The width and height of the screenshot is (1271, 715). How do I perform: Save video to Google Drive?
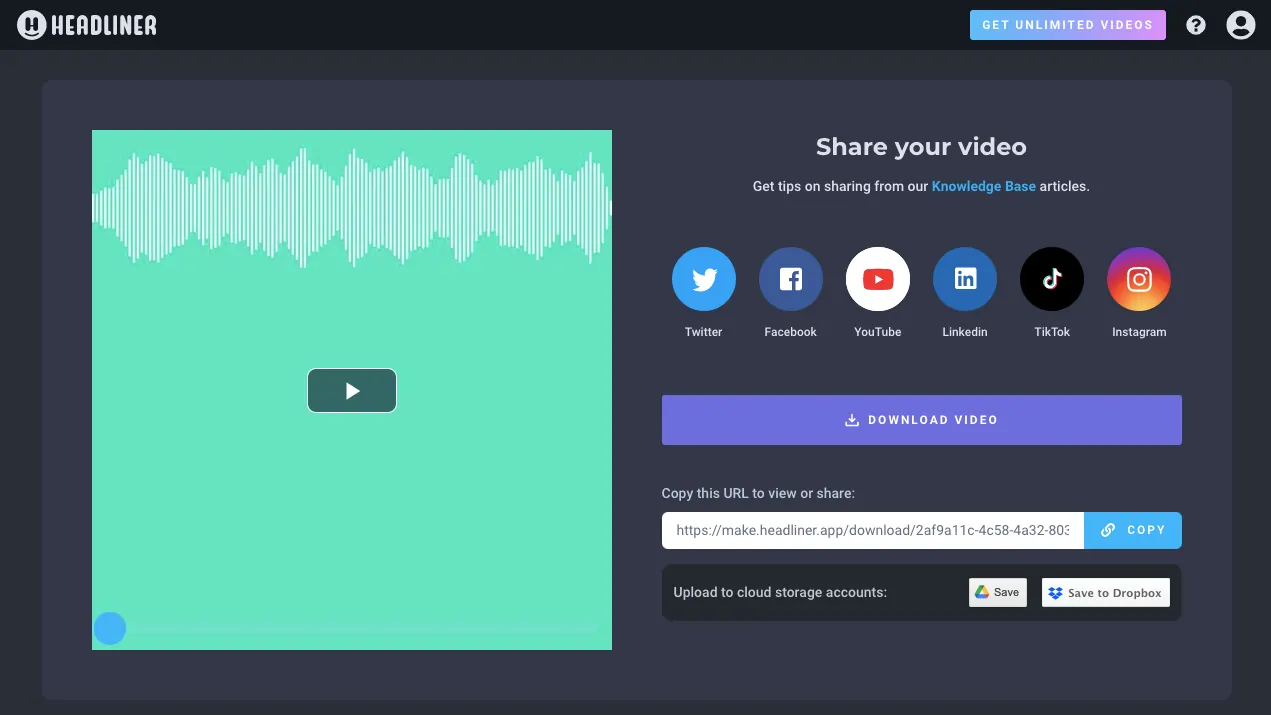pos(998,592)
